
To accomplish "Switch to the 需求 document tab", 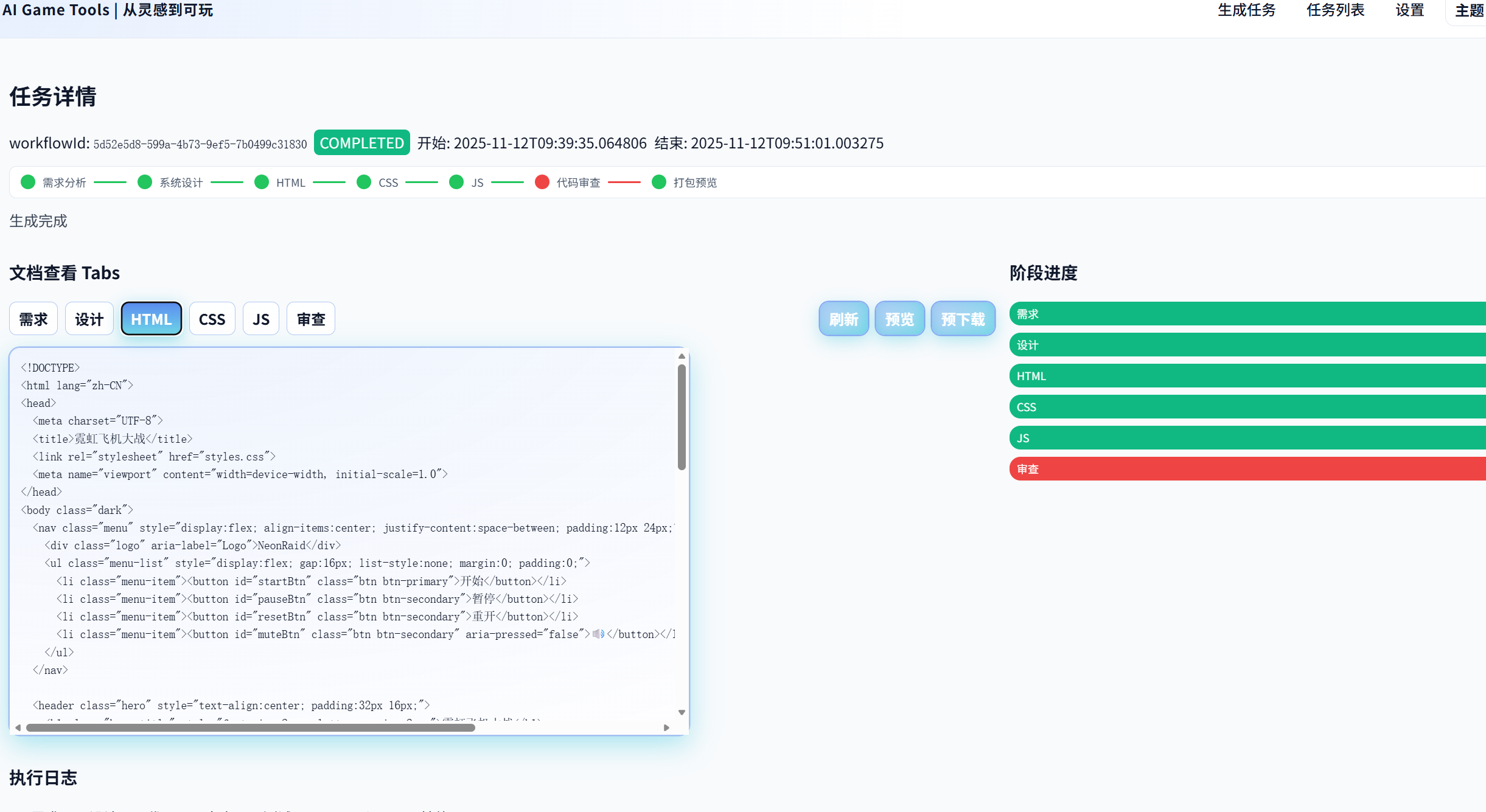I will tap(33, 319).
